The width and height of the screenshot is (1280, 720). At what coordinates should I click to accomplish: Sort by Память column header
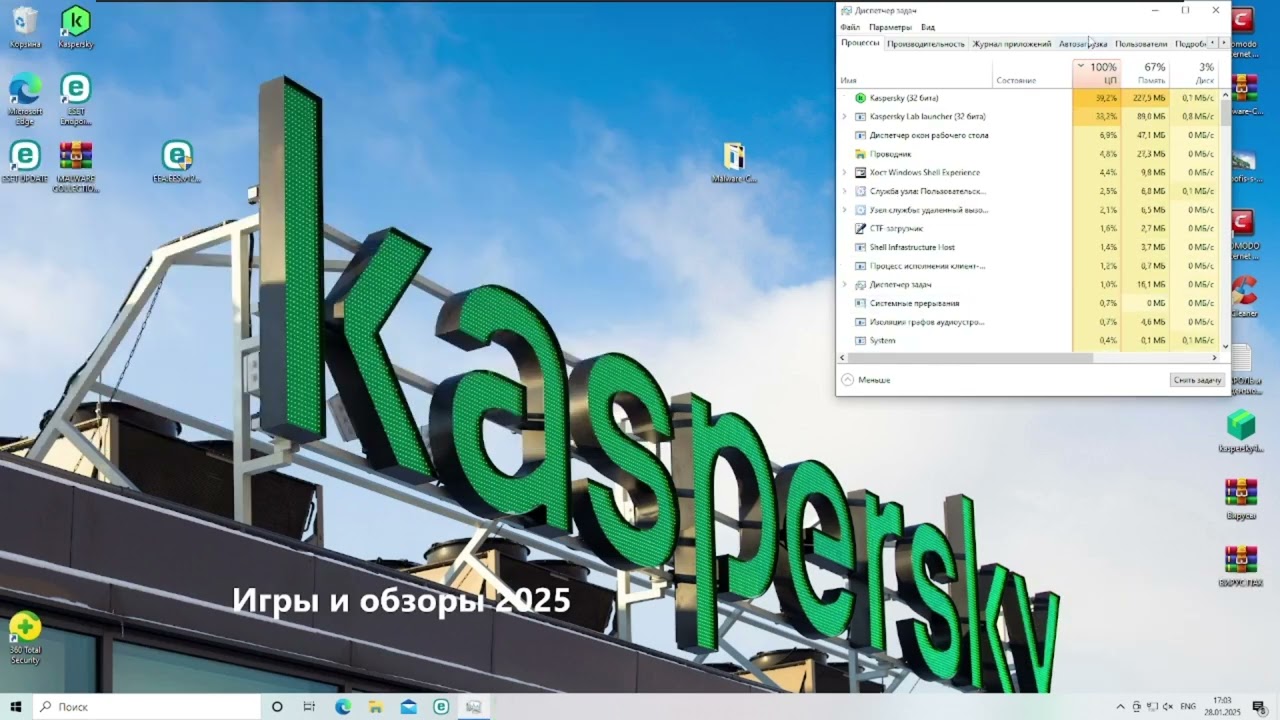tap(1145, 73)
